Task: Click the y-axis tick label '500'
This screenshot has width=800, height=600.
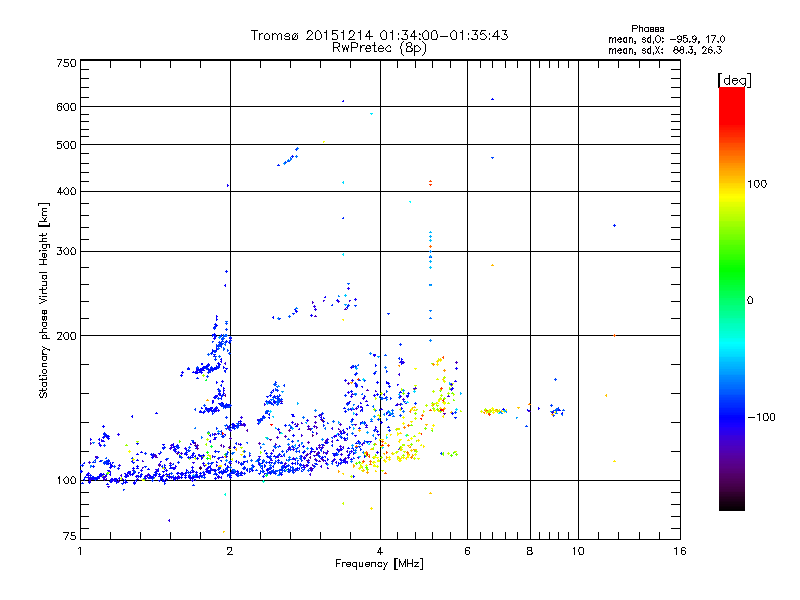Action: (66, 145)
